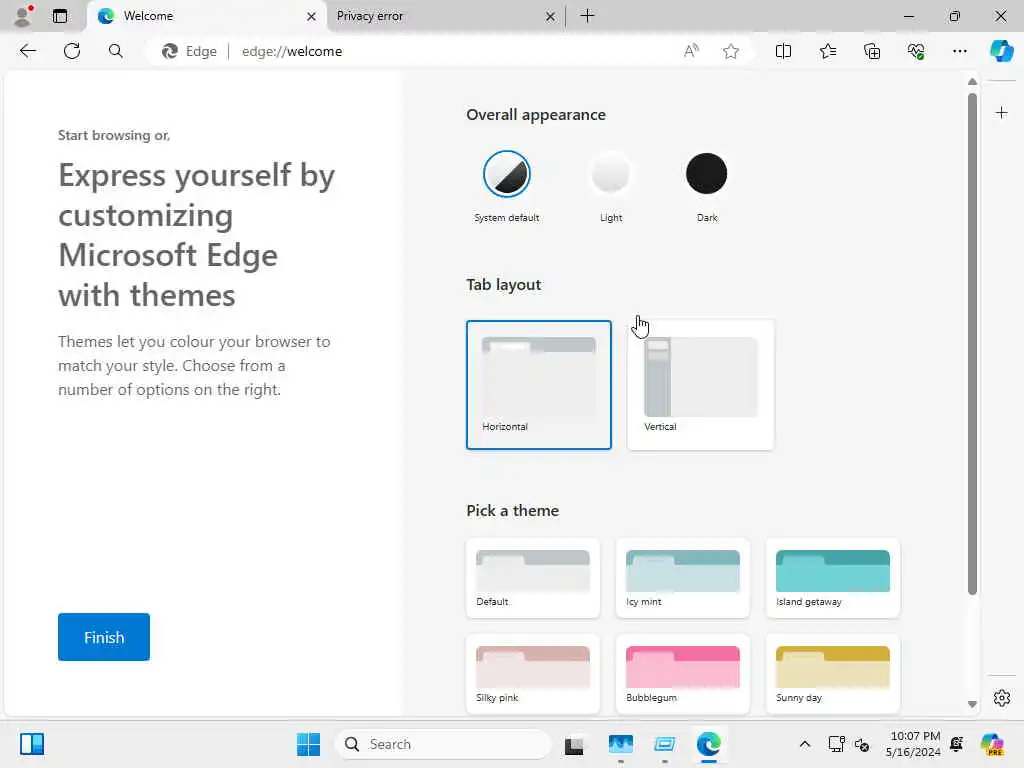The image size is (1024, 768).
Task: Click the page scrollbar down arrow
Action: click(x=972, y=704)
